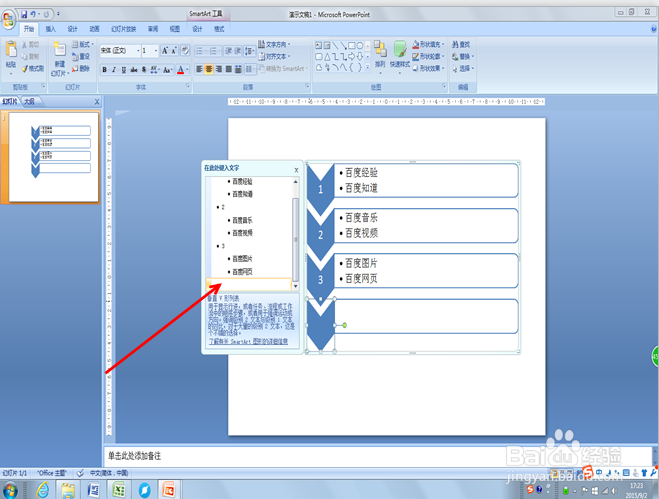Switch to the 动画 ribbon tab
Viewport: 659px width, 499px height.
click(x=94, y=29)
